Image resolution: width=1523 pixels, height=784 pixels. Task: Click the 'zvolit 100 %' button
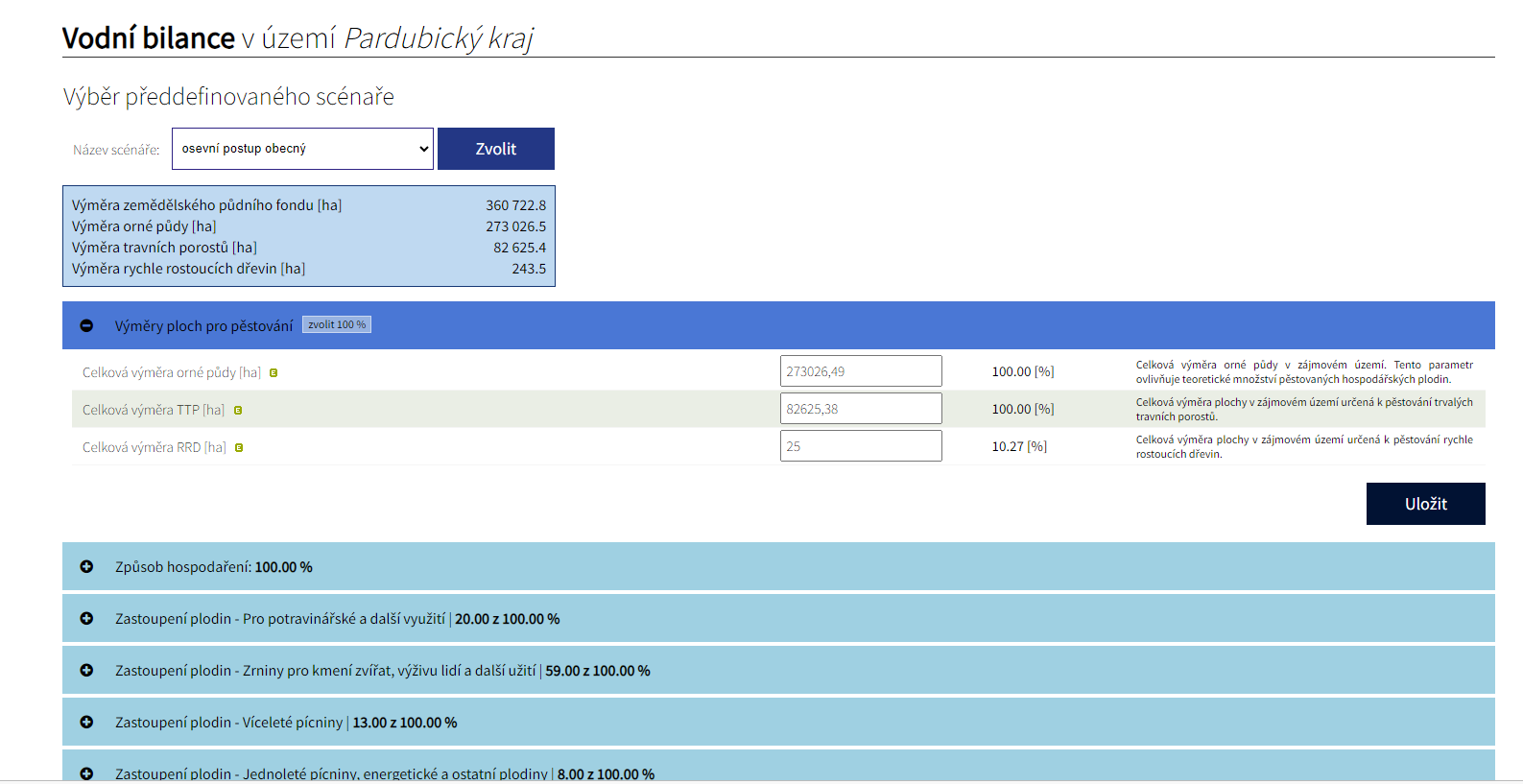click(x=337, y=325)
